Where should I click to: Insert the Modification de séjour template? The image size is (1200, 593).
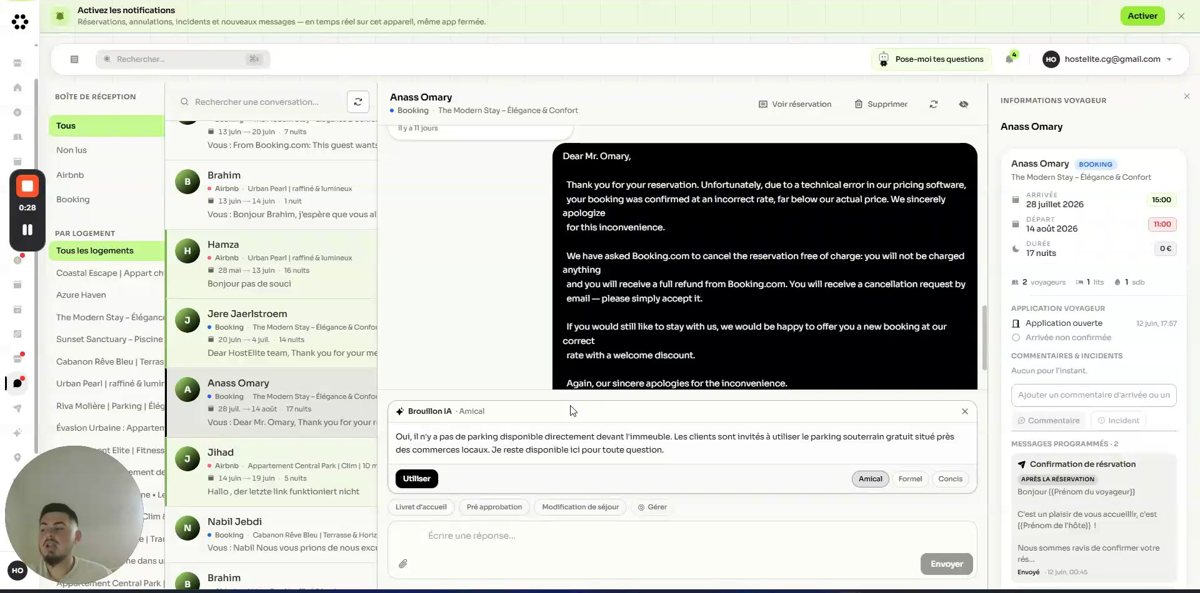point(581,507)
